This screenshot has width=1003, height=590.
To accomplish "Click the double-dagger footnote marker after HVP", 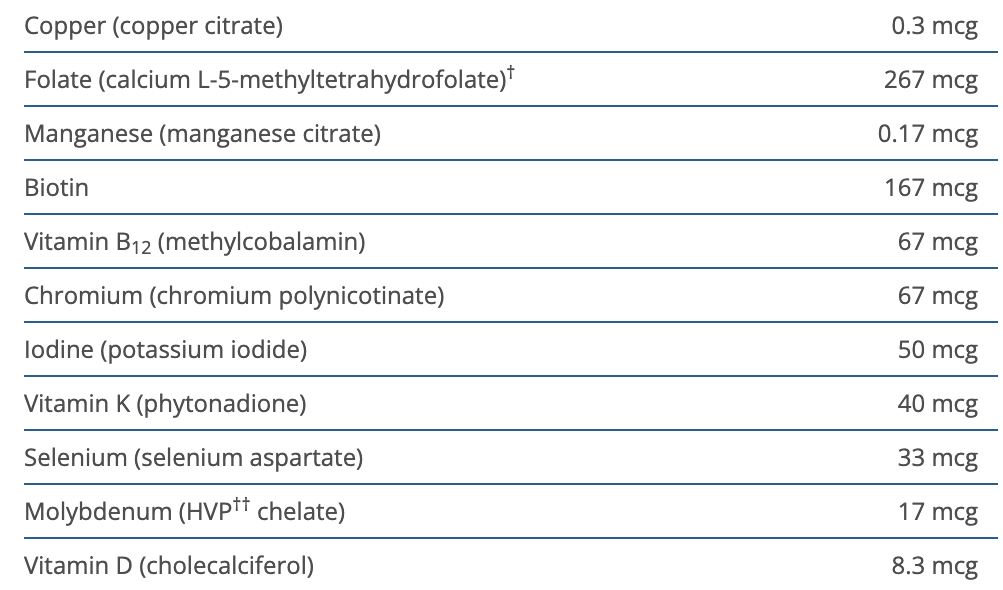I will coord(240,505).
